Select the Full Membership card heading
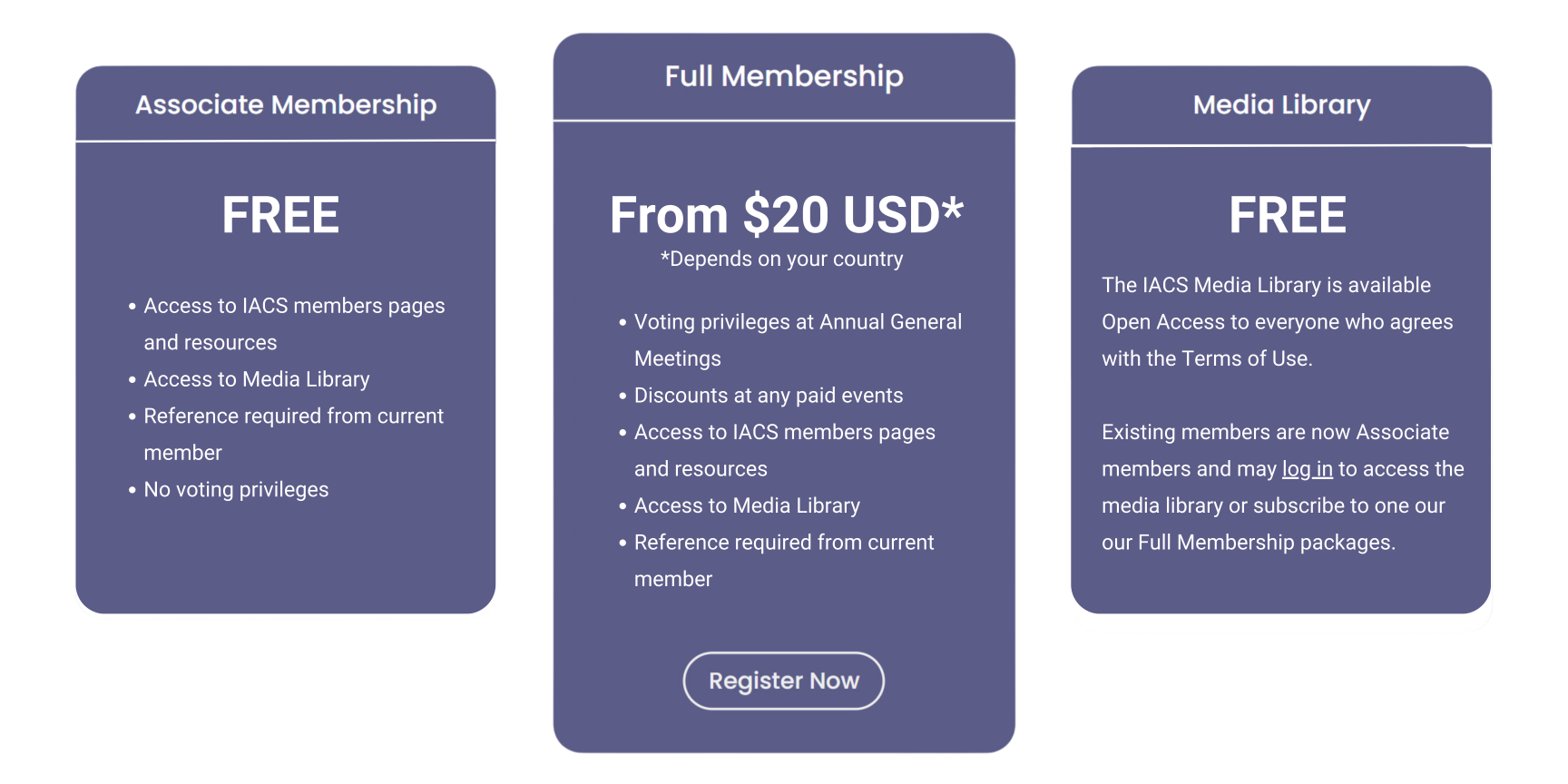The width and height of the screenshot is (1568, 784). tap(784, 76)
